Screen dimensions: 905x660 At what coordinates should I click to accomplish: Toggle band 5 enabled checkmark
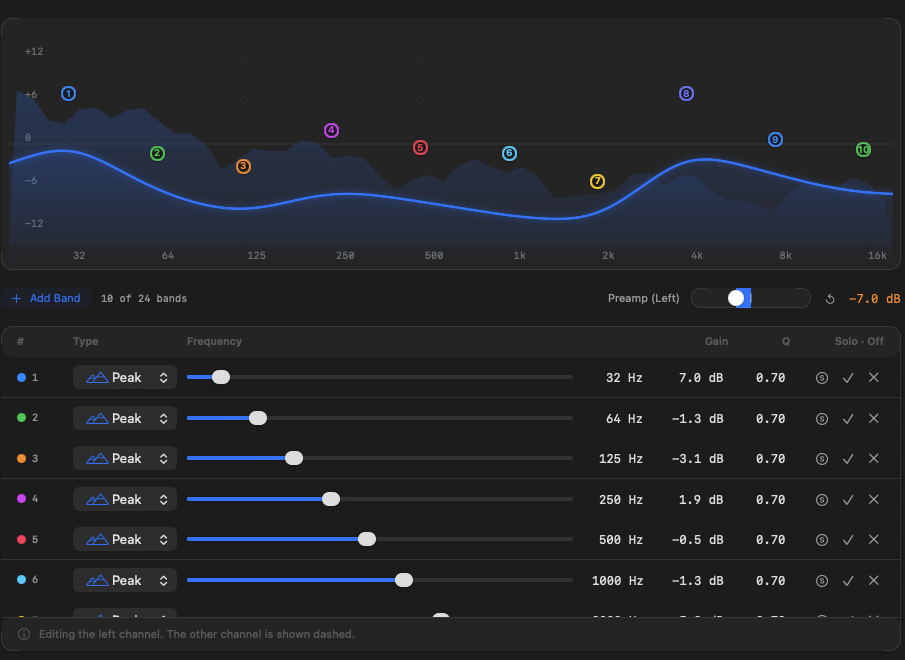click(848, 539)
